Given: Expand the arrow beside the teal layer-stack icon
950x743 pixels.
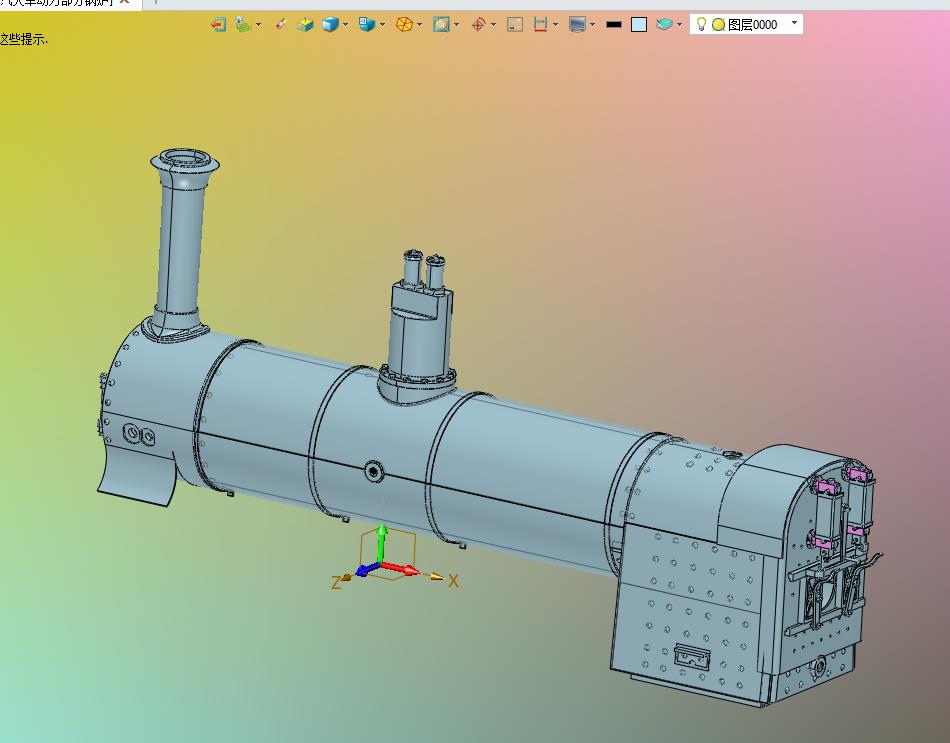Looking at the screenshot, I should coord(680,25).
